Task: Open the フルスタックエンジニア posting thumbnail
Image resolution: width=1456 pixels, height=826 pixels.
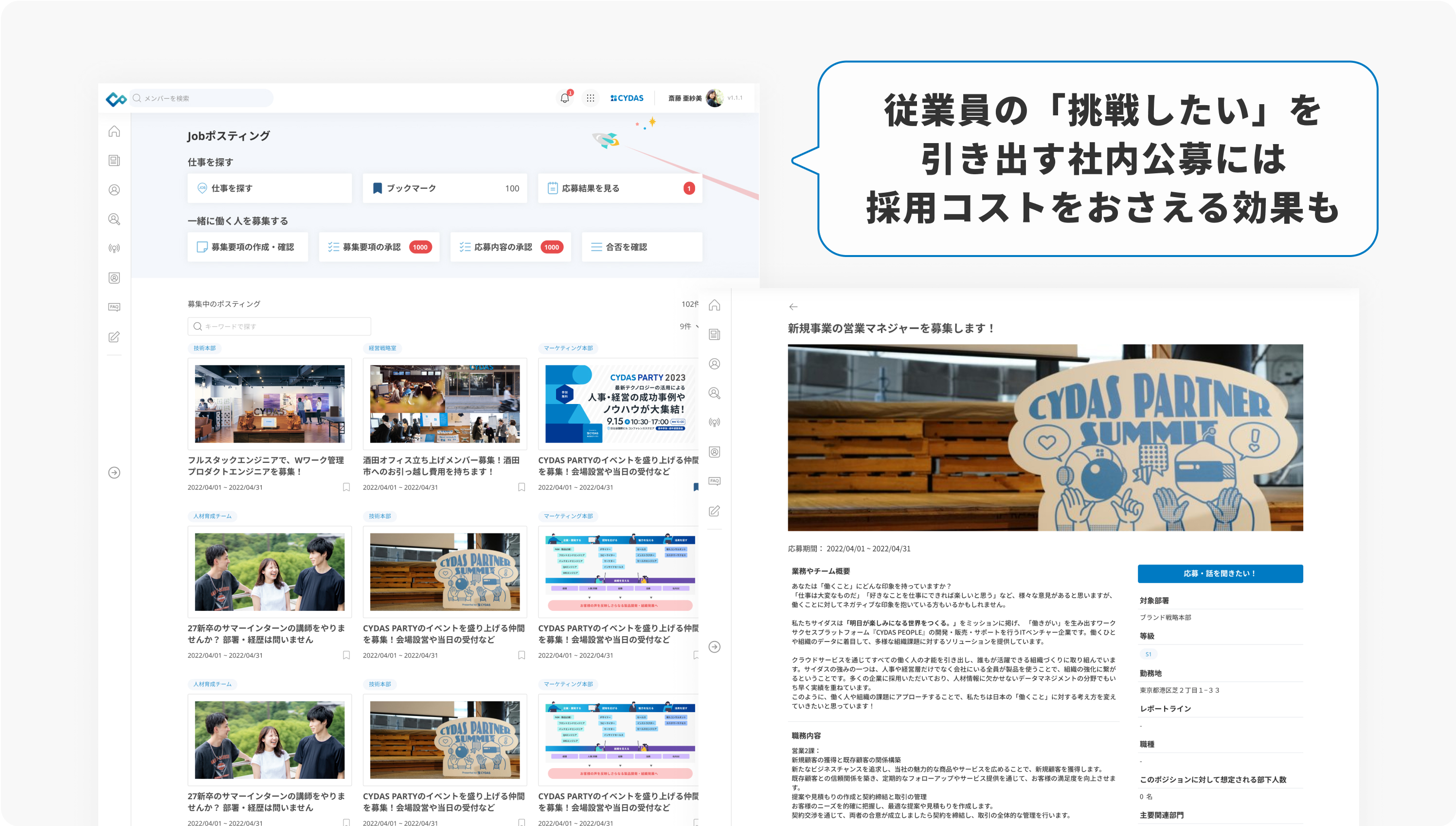Action: [x=270, y=404]
